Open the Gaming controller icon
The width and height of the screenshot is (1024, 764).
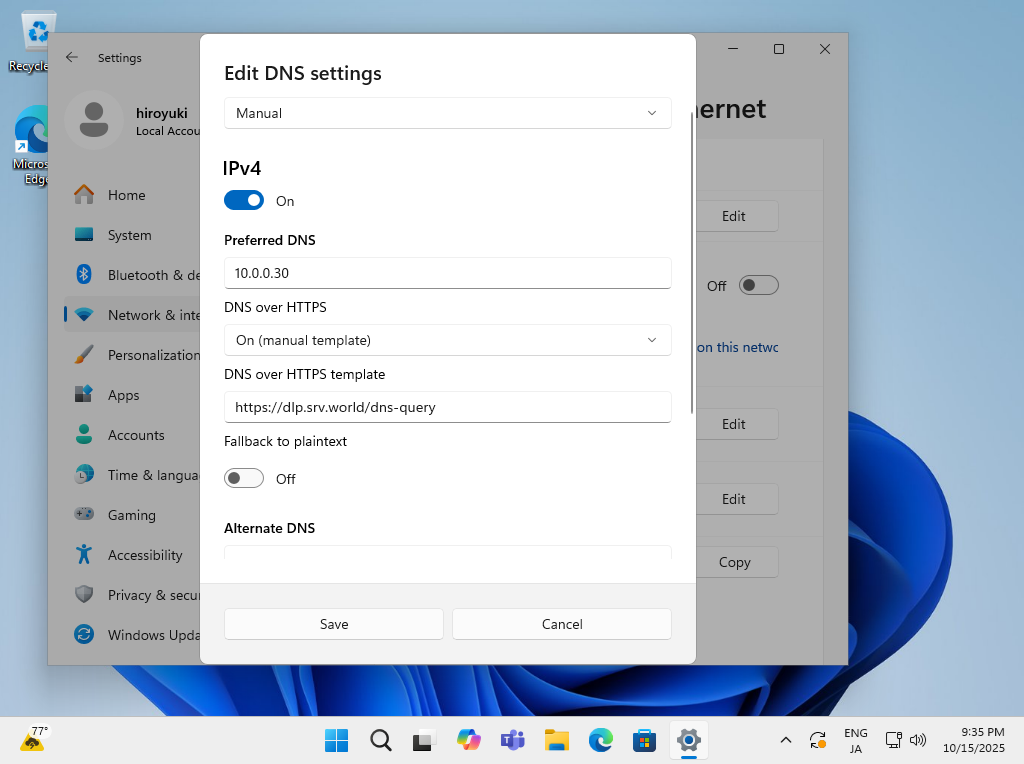point(85,515)
